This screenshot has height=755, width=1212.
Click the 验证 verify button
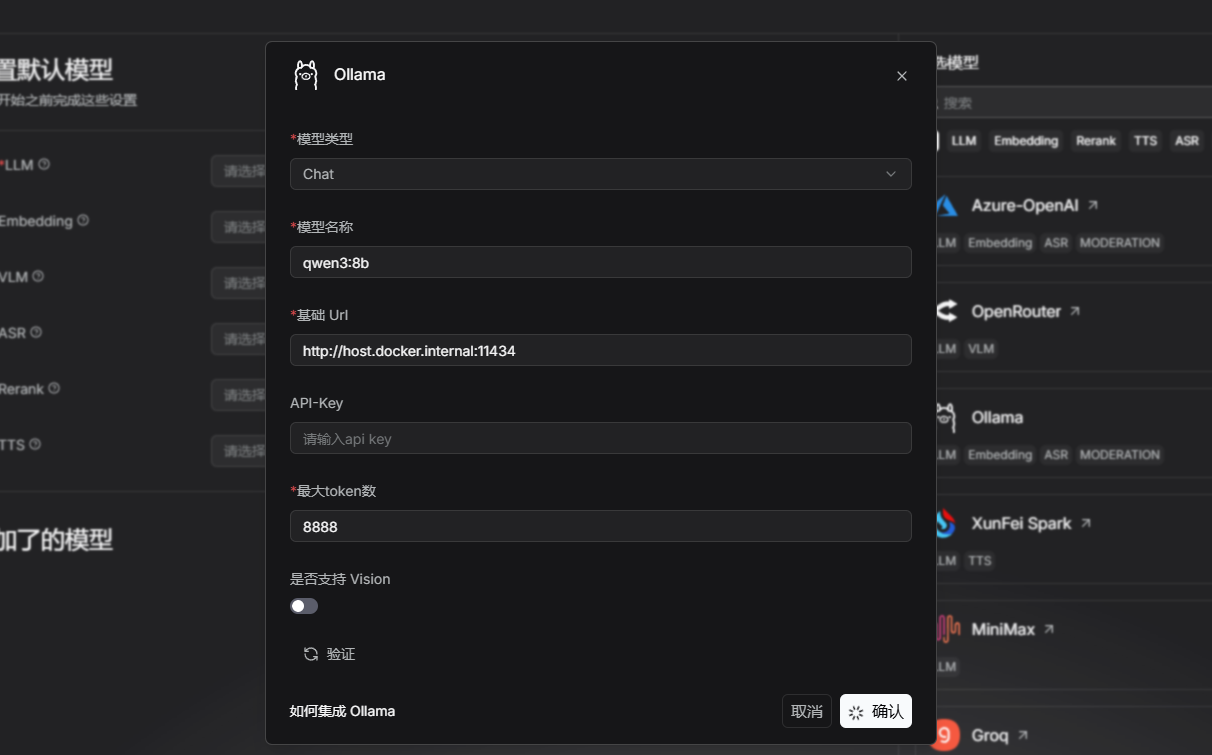330,654
